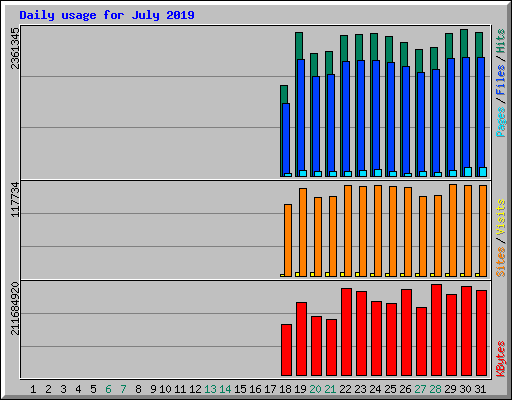Screen dimensions: 512x400
Task: Click the red KBytes bar for day 22
Action: (346, 332)
